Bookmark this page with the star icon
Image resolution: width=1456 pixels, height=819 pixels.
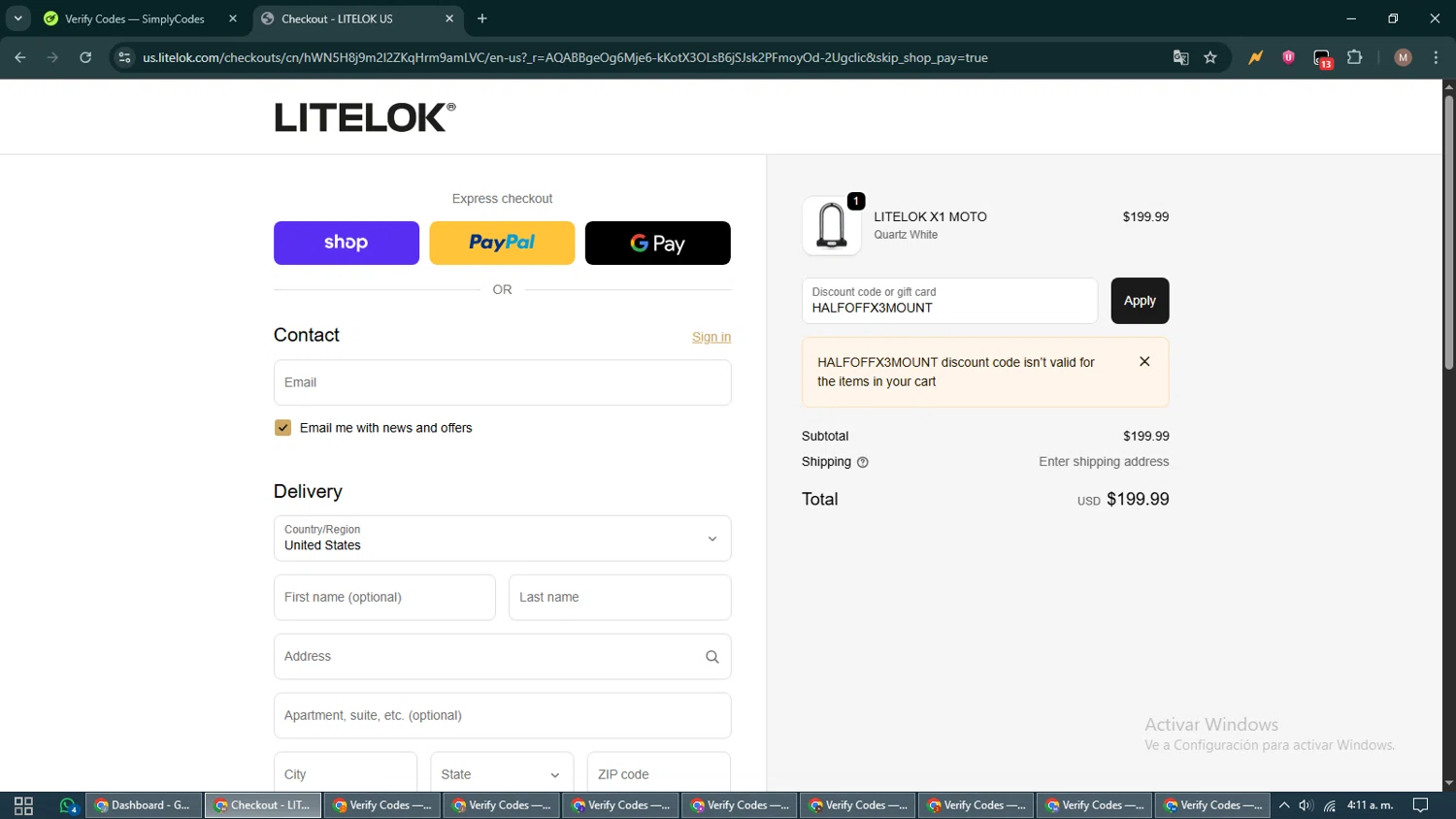click(1210, 57)
